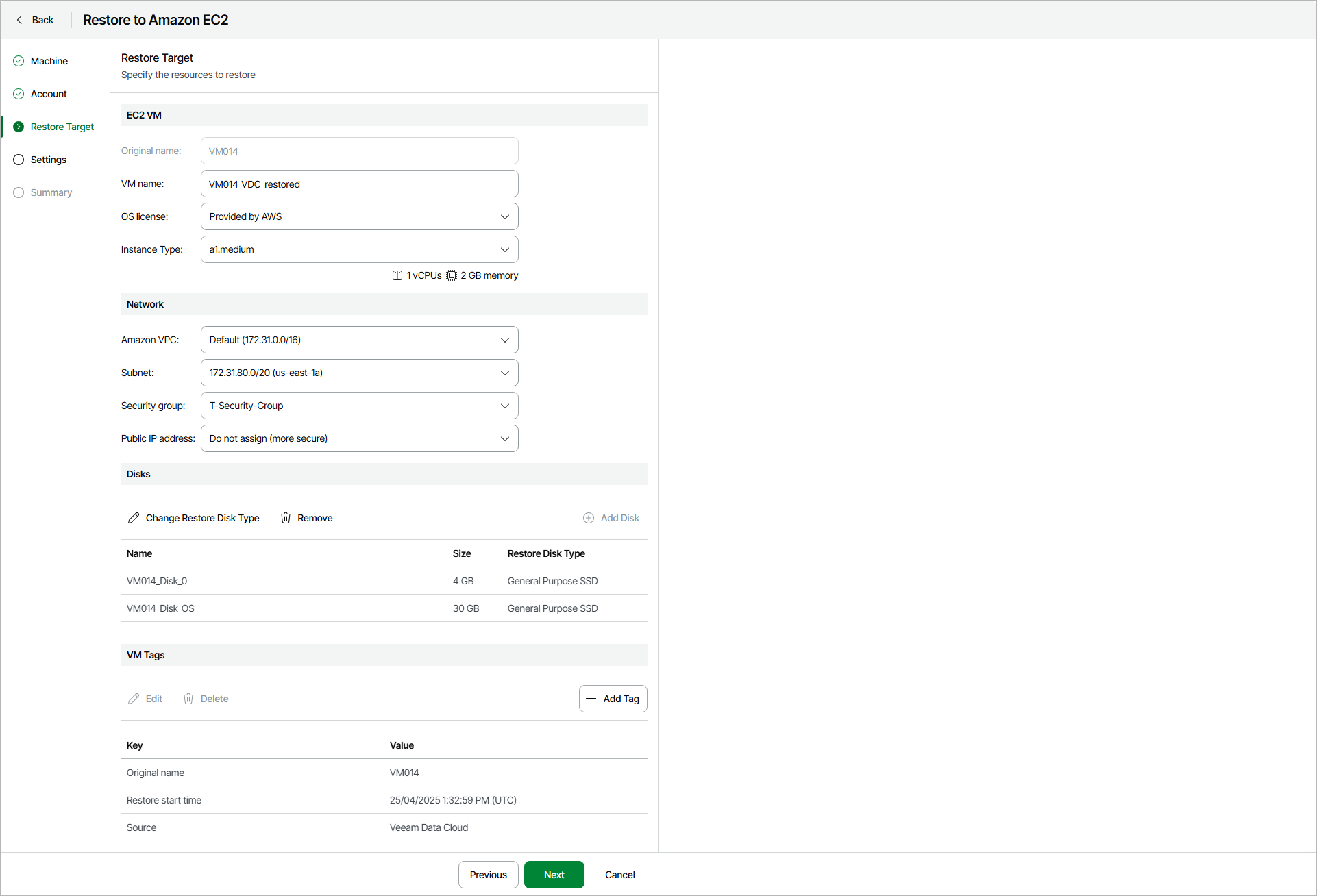Click the Back arrow icon

click(x=19, y=20)
